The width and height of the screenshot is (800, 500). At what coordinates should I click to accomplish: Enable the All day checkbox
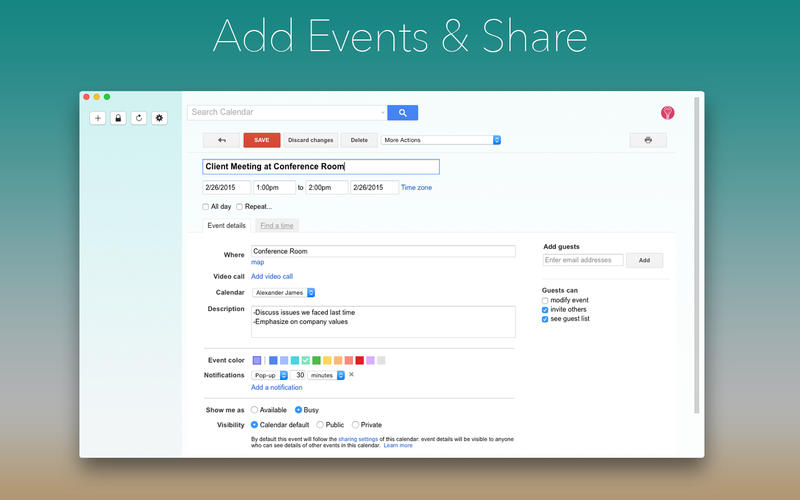point(206,207)
